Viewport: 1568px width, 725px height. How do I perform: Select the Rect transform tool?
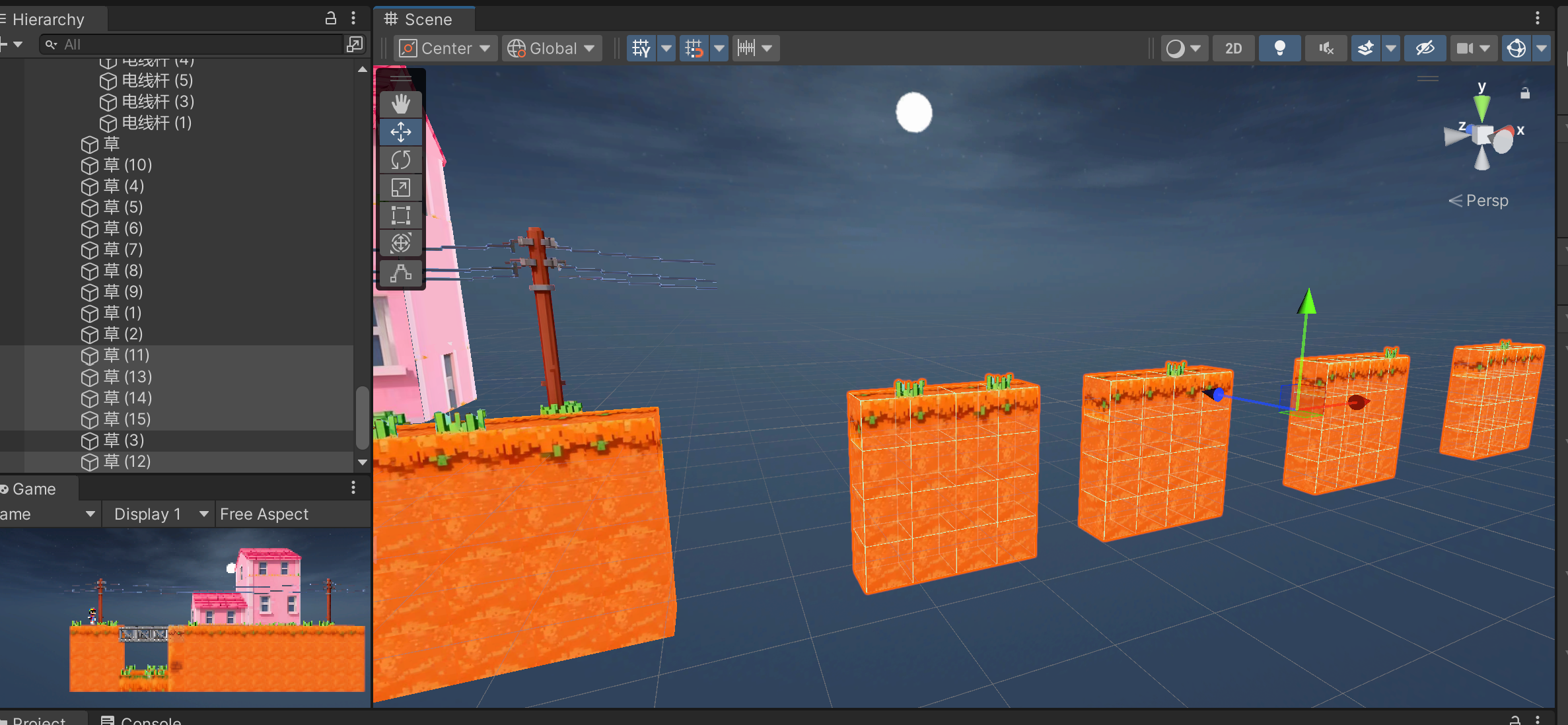tap(400, 215)
